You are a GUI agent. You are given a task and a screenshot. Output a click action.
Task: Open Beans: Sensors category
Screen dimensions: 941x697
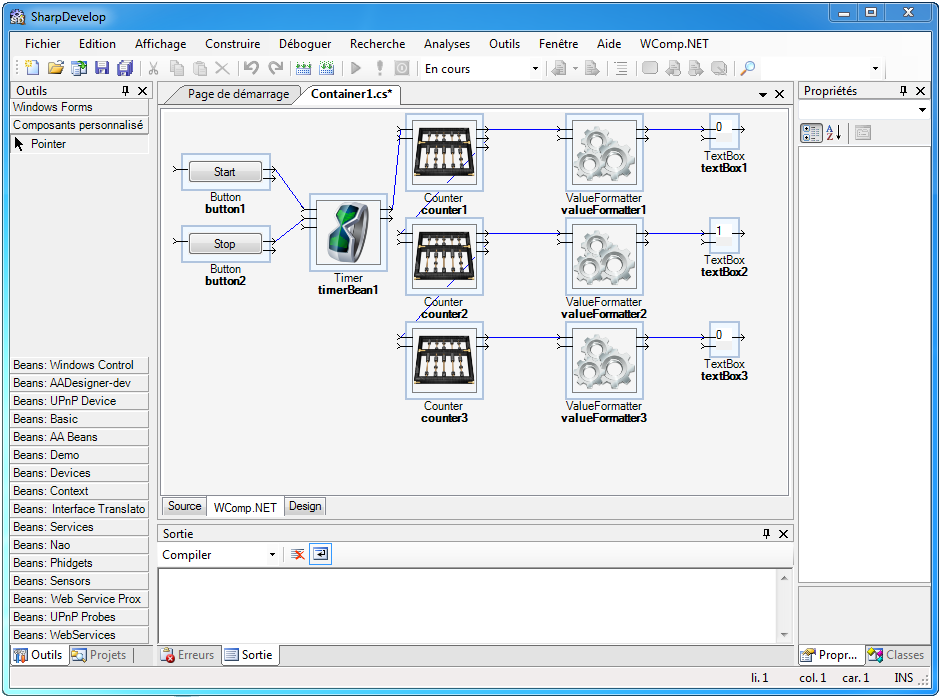click(79, 581)
